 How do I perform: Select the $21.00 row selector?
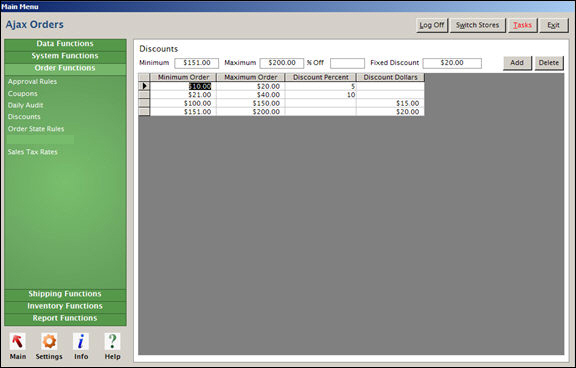[144, 95]
